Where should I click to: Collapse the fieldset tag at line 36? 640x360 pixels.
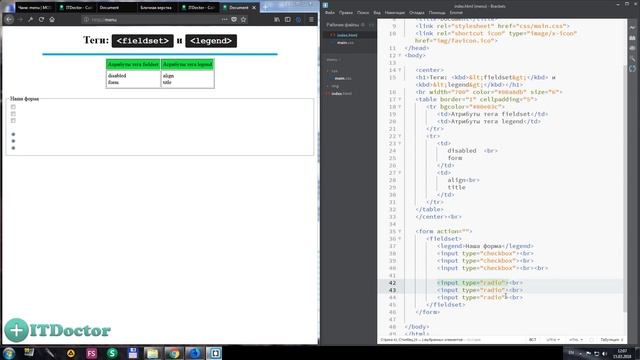[x=400, y=239]
